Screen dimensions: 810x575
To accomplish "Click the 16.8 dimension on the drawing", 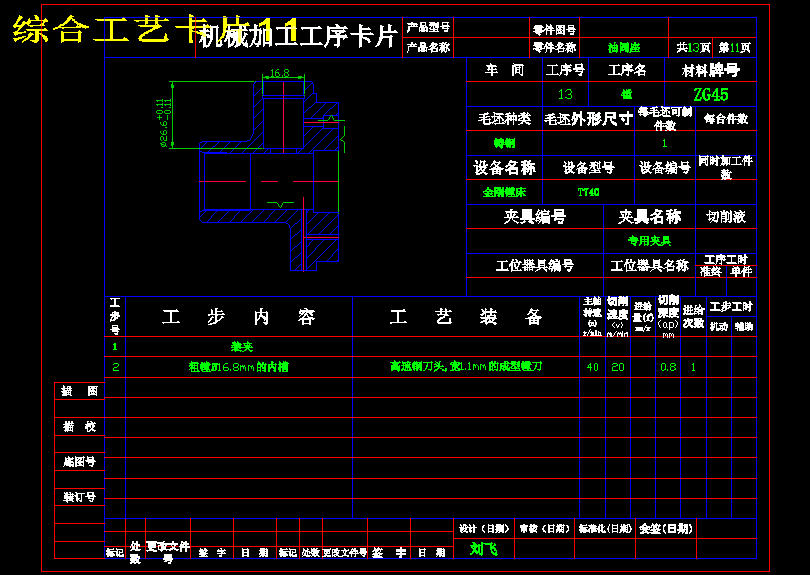I will 279,73.
